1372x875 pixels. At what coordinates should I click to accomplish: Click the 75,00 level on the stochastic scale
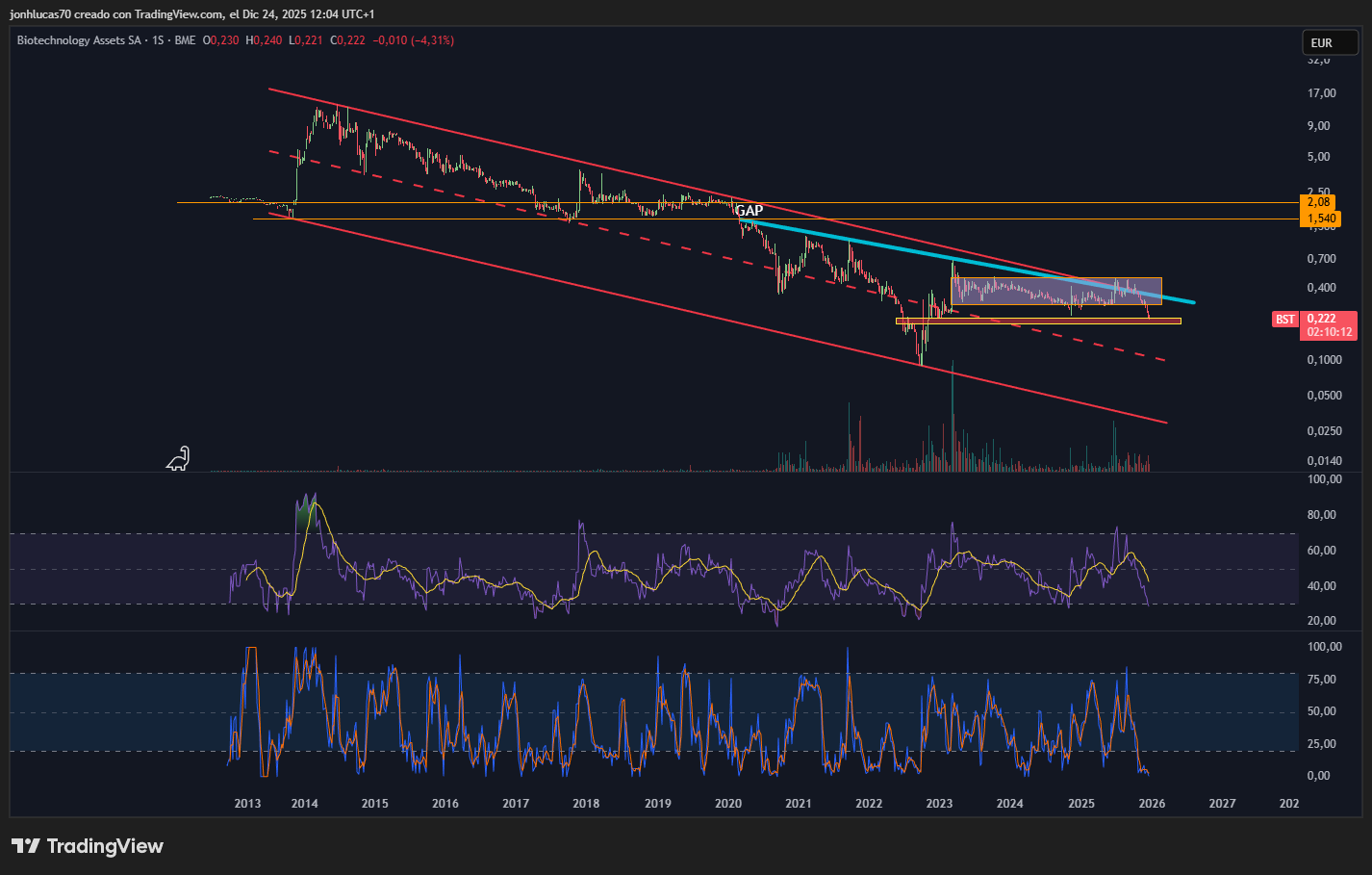pos(1321,680)
